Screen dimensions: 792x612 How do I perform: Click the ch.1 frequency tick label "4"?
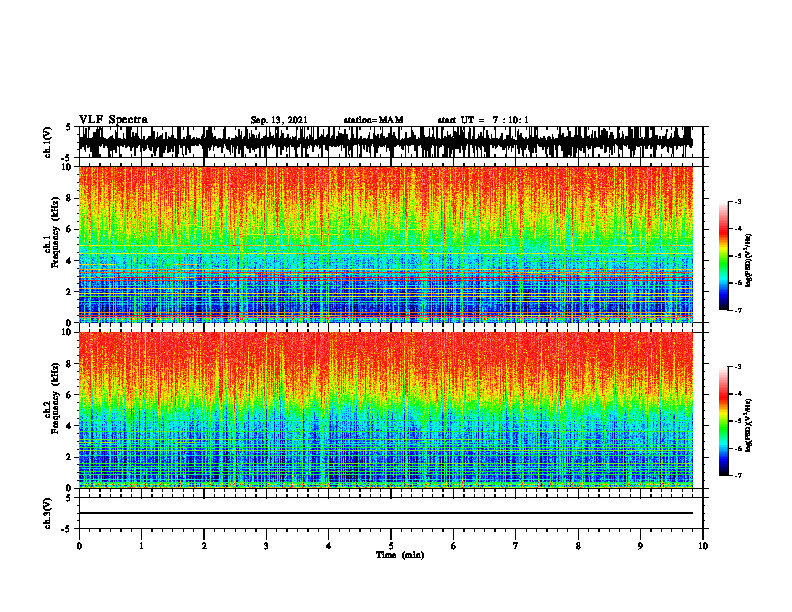70,261
